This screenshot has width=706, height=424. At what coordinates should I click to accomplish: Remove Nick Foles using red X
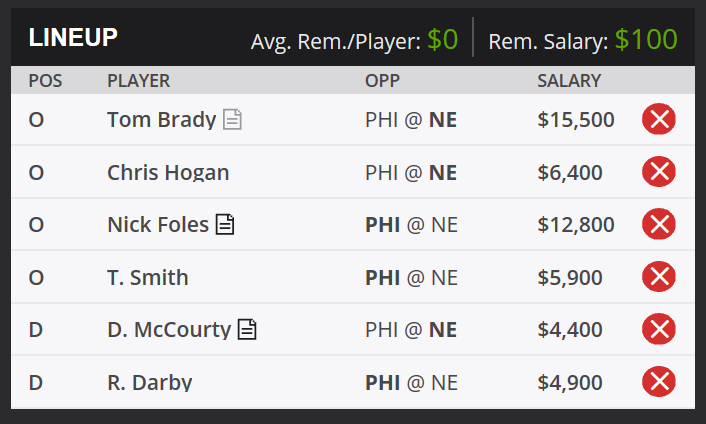pyautogui.click(x=659, y=224)
